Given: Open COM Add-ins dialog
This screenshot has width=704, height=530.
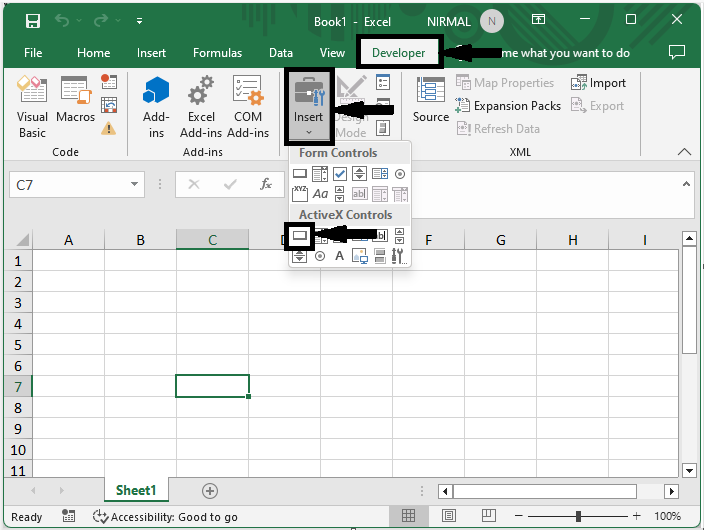Looking at the screenshot, I should [248, 107].
